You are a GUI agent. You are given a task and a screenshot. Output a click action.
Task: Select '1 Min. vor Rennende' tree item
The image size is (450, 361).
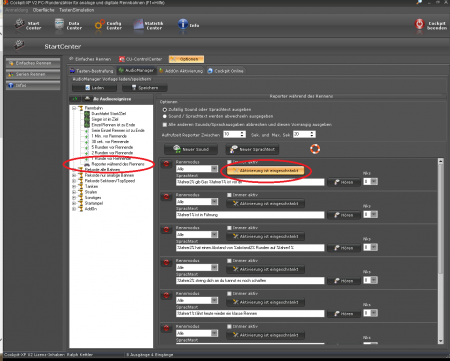(x=109, y=136)
